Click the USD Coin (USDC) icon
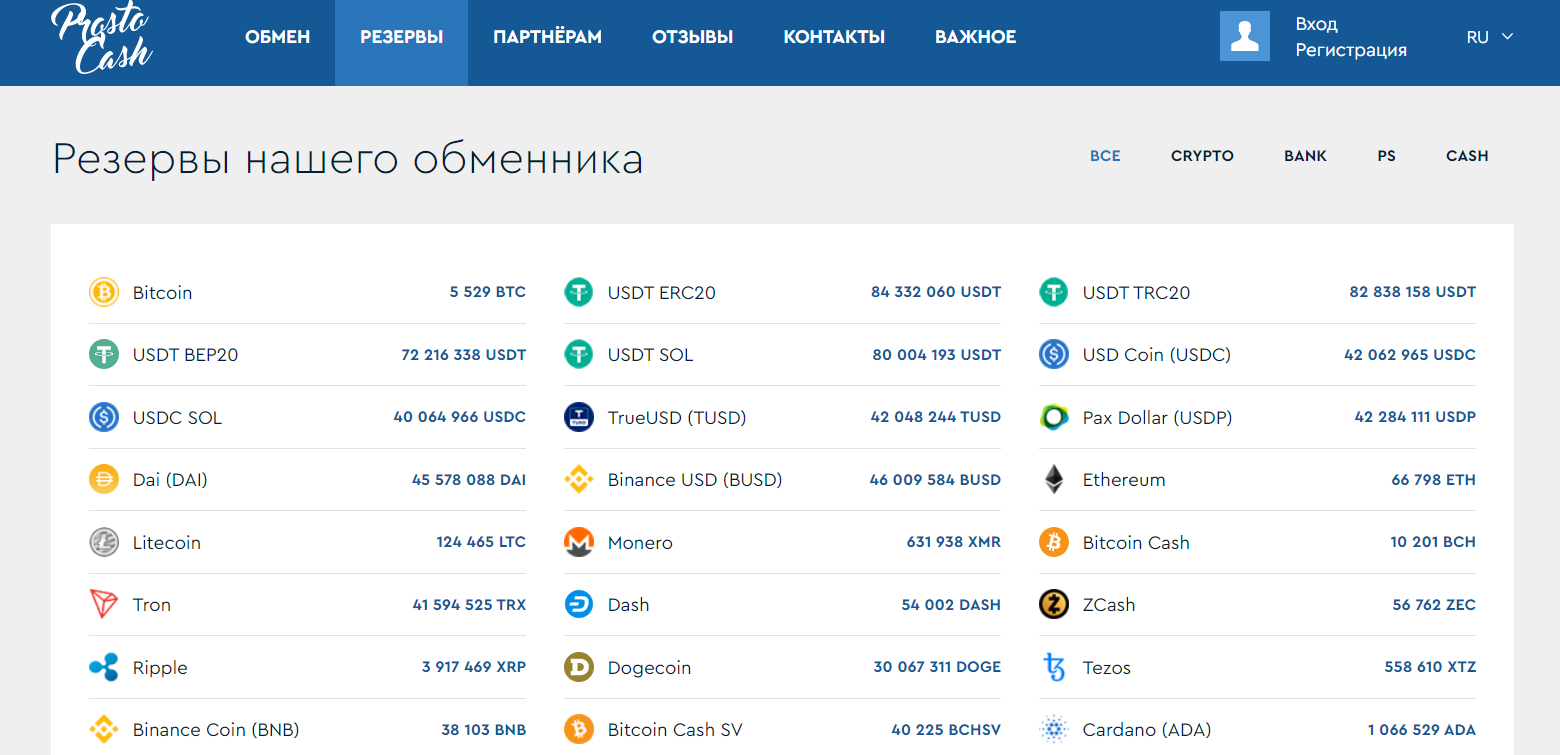Viewport: 1560px width, 755px height. (1054, 354)
